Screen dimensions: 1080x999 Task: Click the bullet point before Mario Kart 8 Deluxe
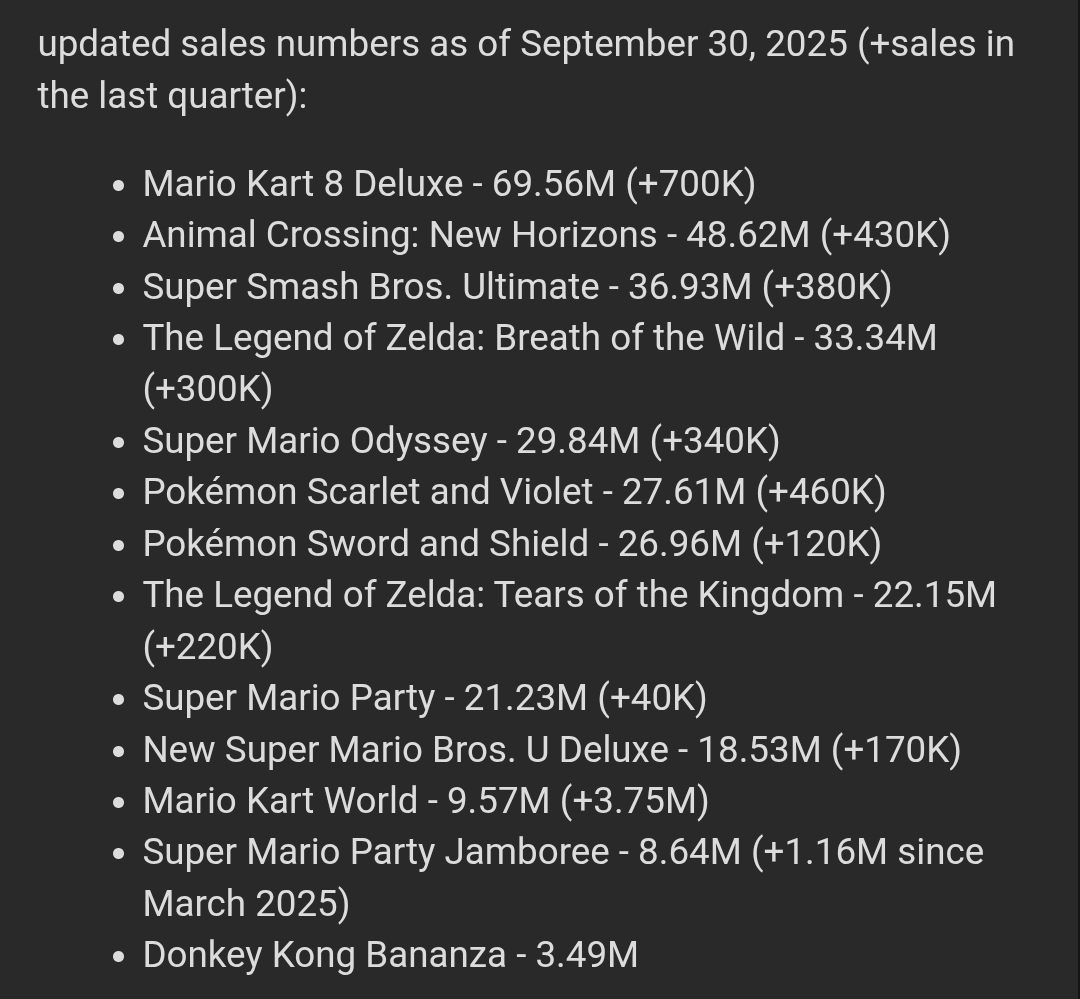[120, 186]
